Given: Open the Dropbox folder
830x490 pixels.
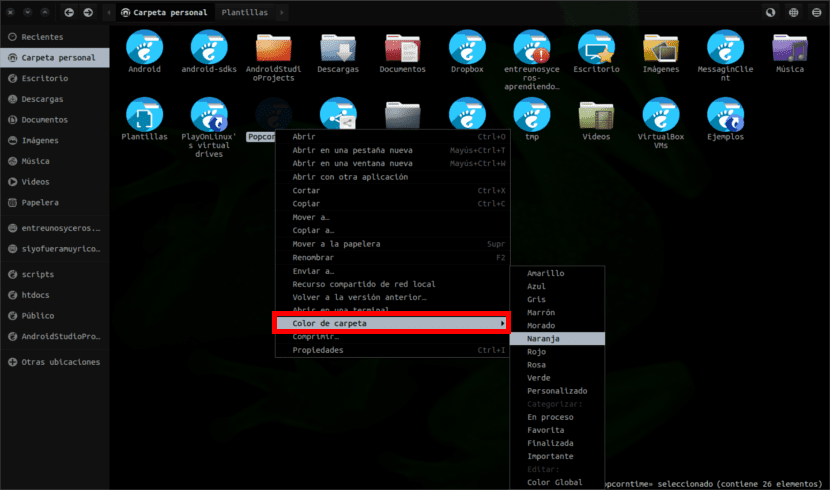Looking at the screenshot, I should pos(467,48).
